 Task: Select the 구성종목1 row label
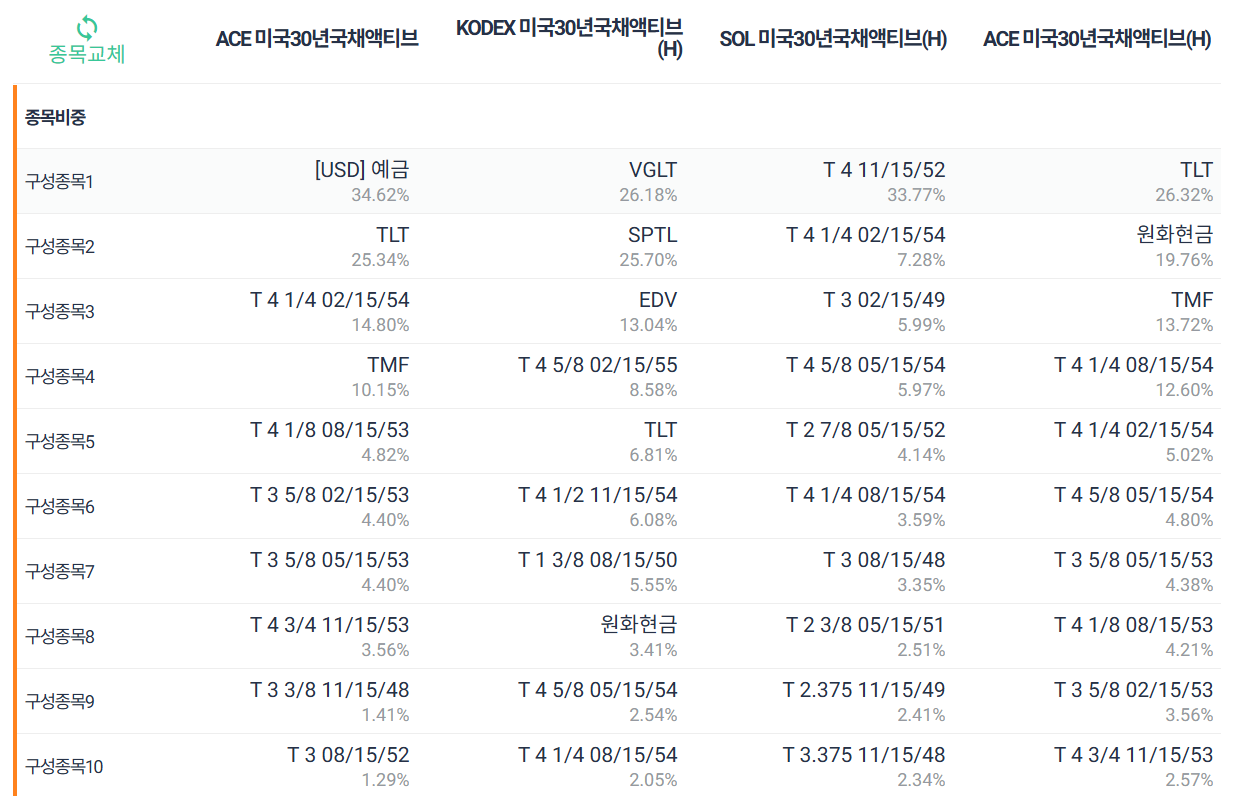click(60, 182)
